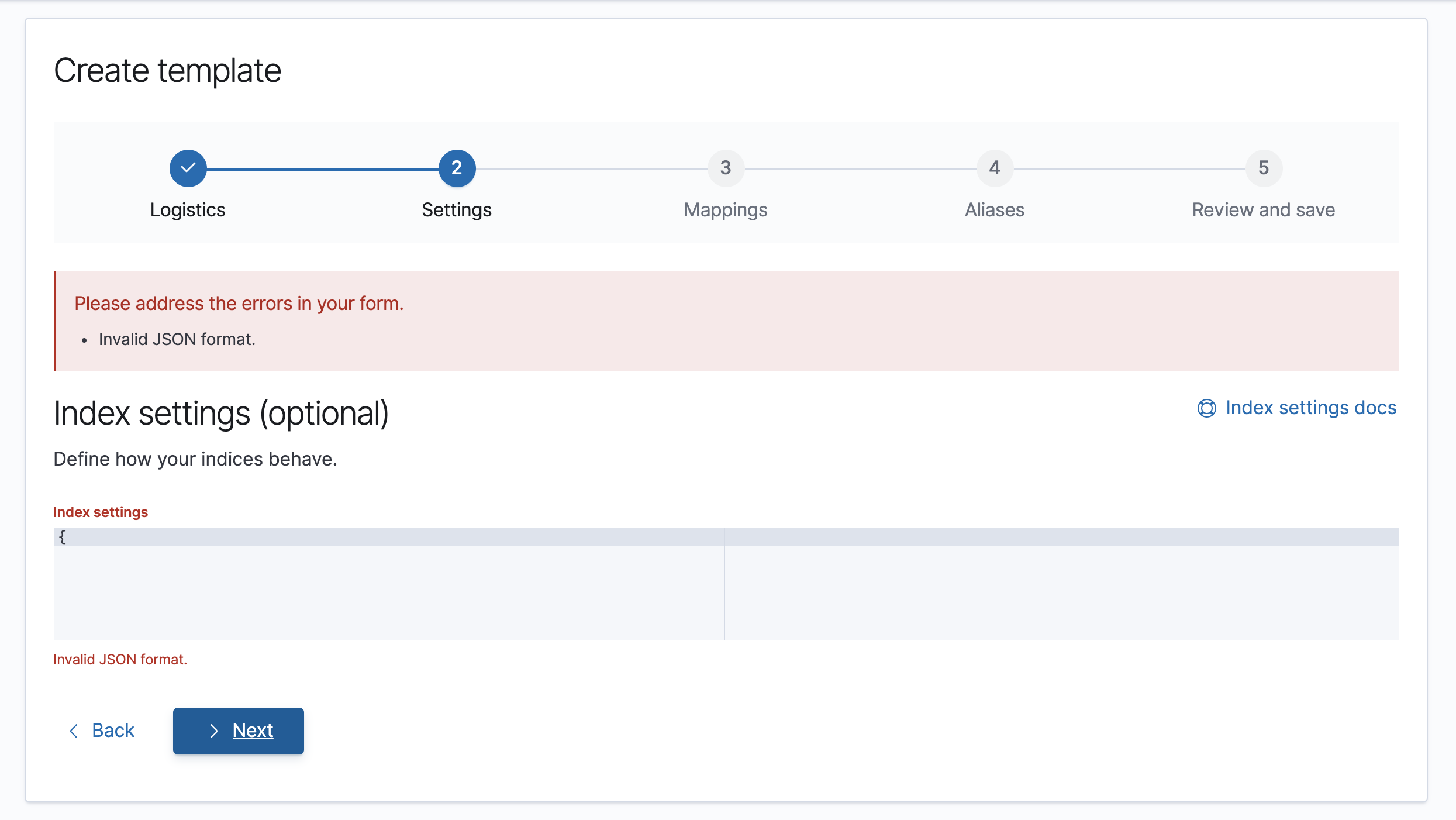Image resolution: width=1456 pixels, height=820 pixels.
Task: Click the lifebuoy help icon beside docs link
Action: click(1206, 408)
